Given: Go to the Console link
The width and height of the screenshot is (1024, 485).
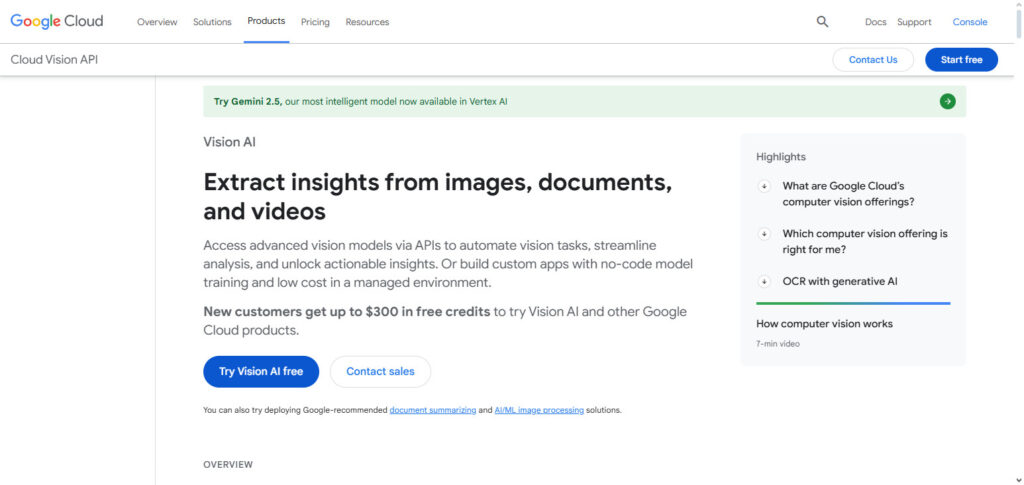Looking at the screenshot, I should point(970,22).
